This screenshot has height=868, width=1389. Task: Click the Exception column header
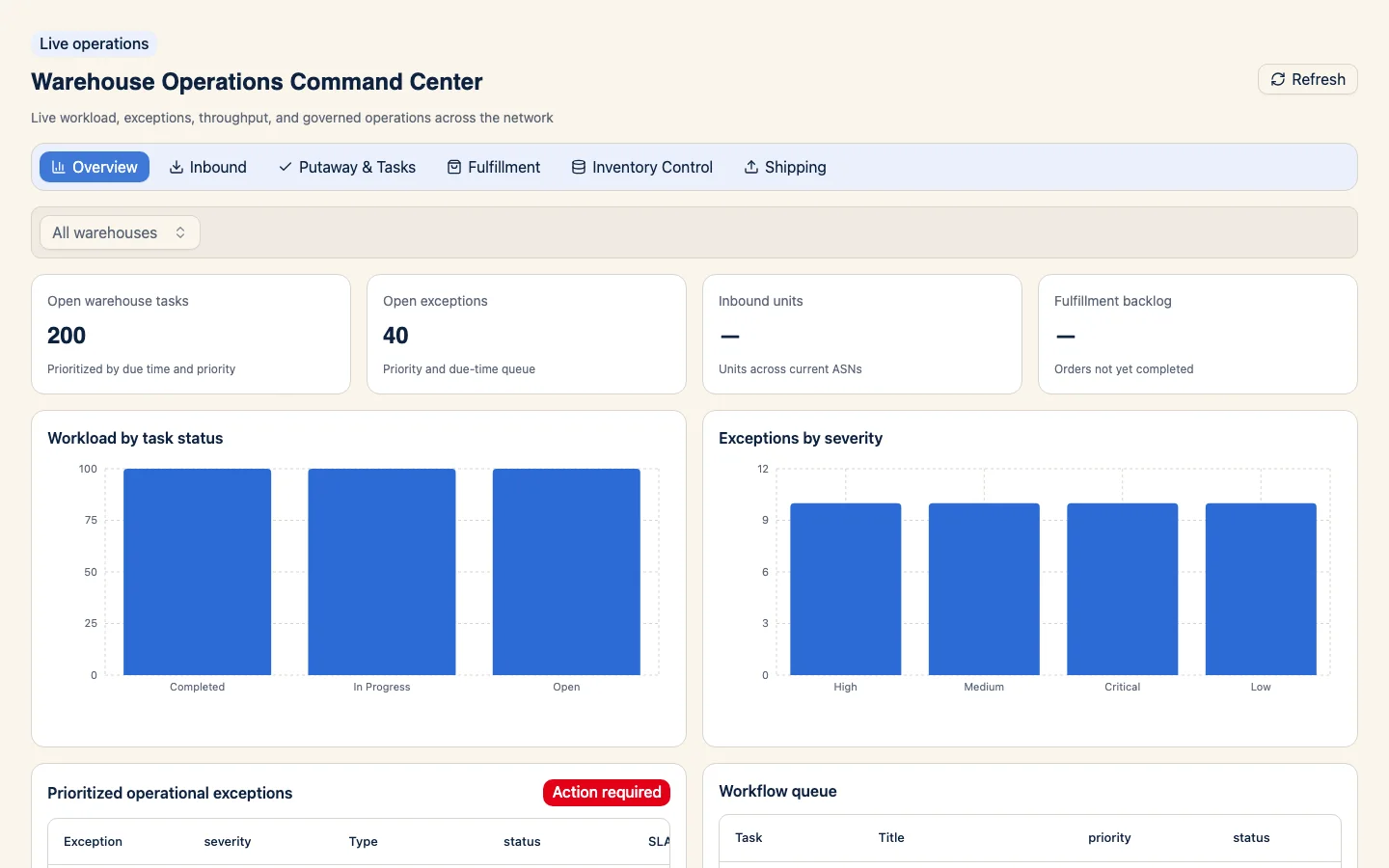(x=93, y=842)
